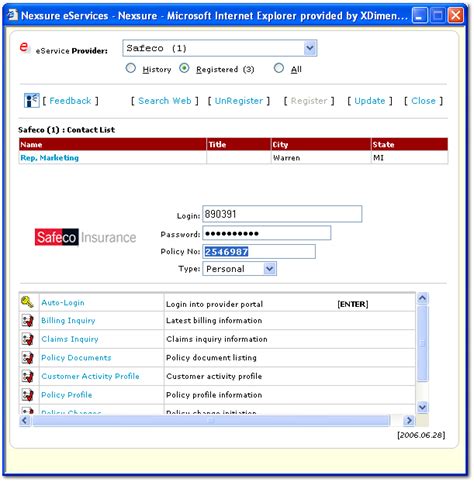Click the [2006.06.28] version label
This screenshot has width=474, height=482.
(421, 435)
